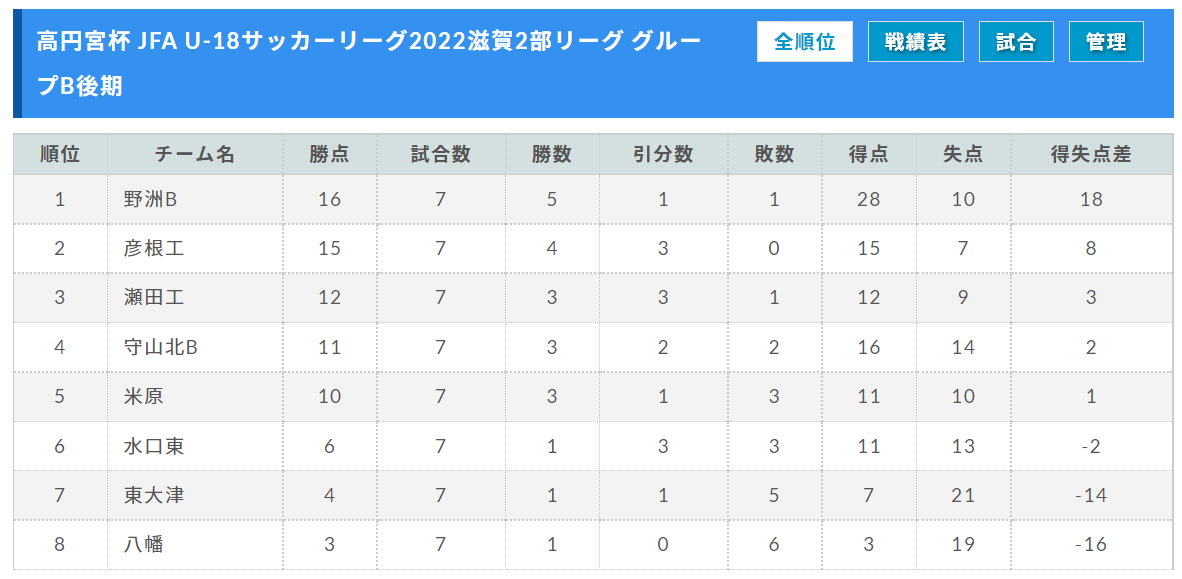This screenshot has width=1182, height=579.
Task: Select team name 野洲B
Action: tap(150, 200)
